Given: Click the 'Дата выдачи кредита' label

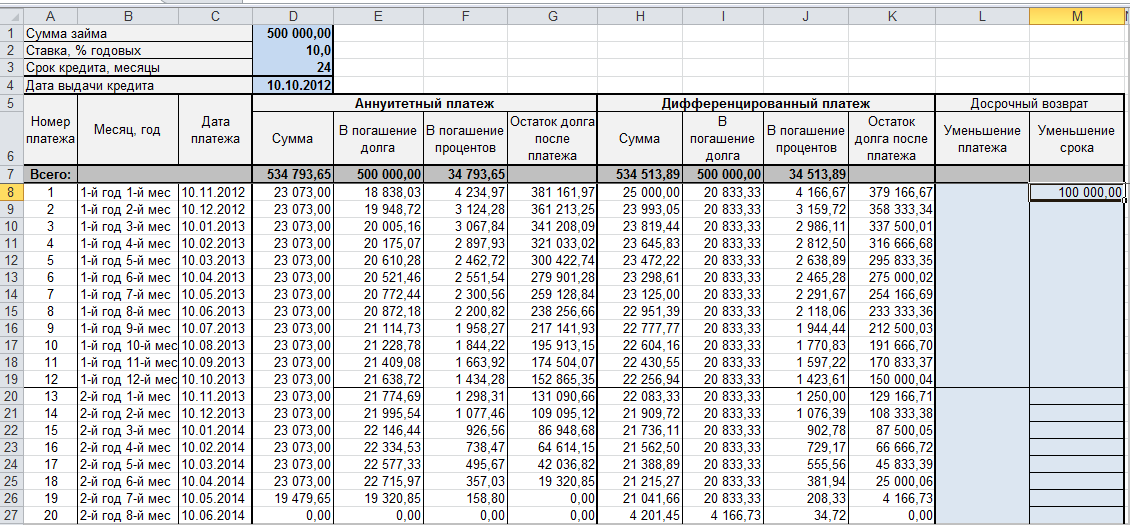Looking at the screenshot, I should (138, 85).
